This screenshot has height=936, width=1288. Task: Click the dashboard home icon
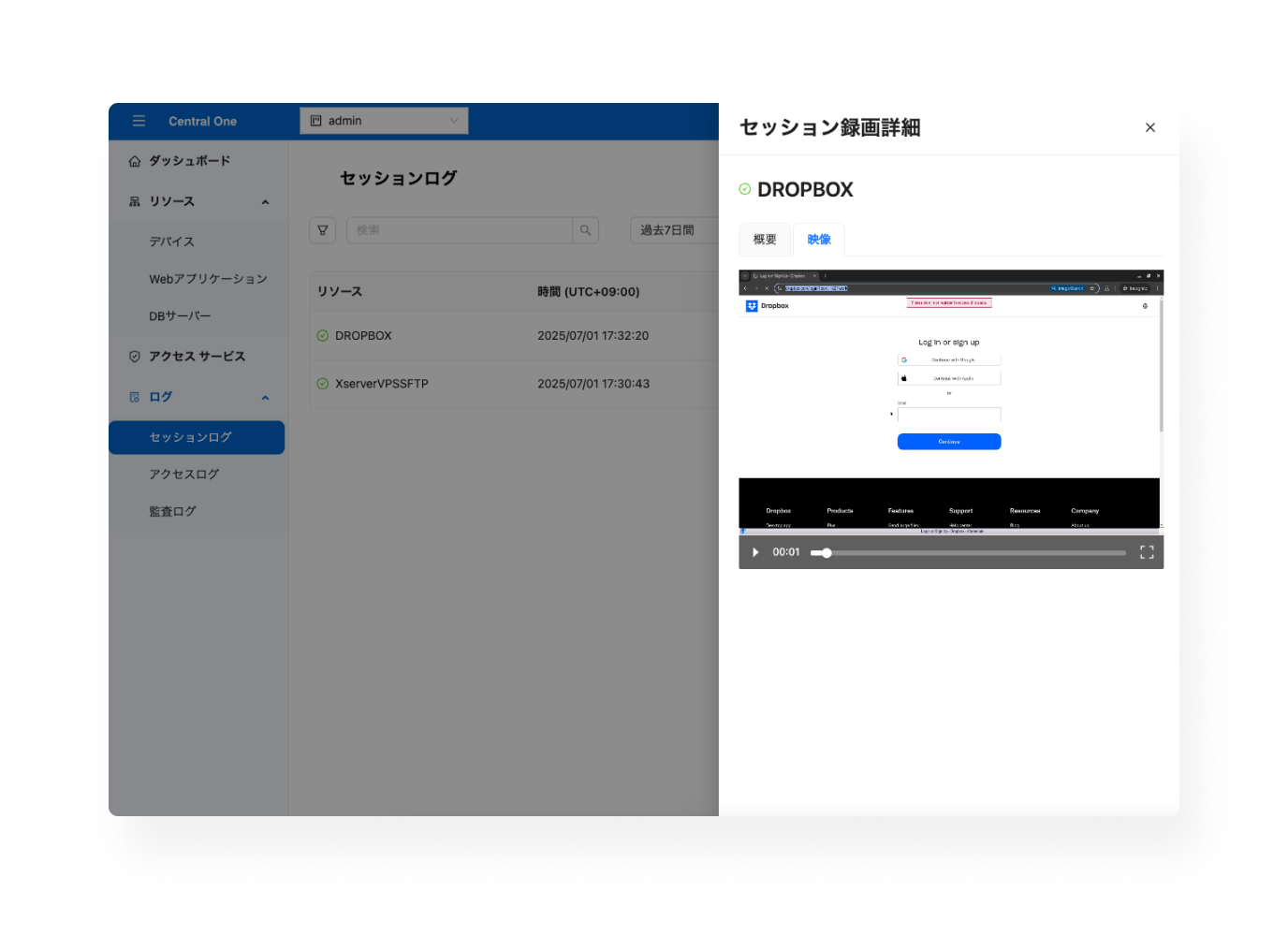click(x=135, y=161)
